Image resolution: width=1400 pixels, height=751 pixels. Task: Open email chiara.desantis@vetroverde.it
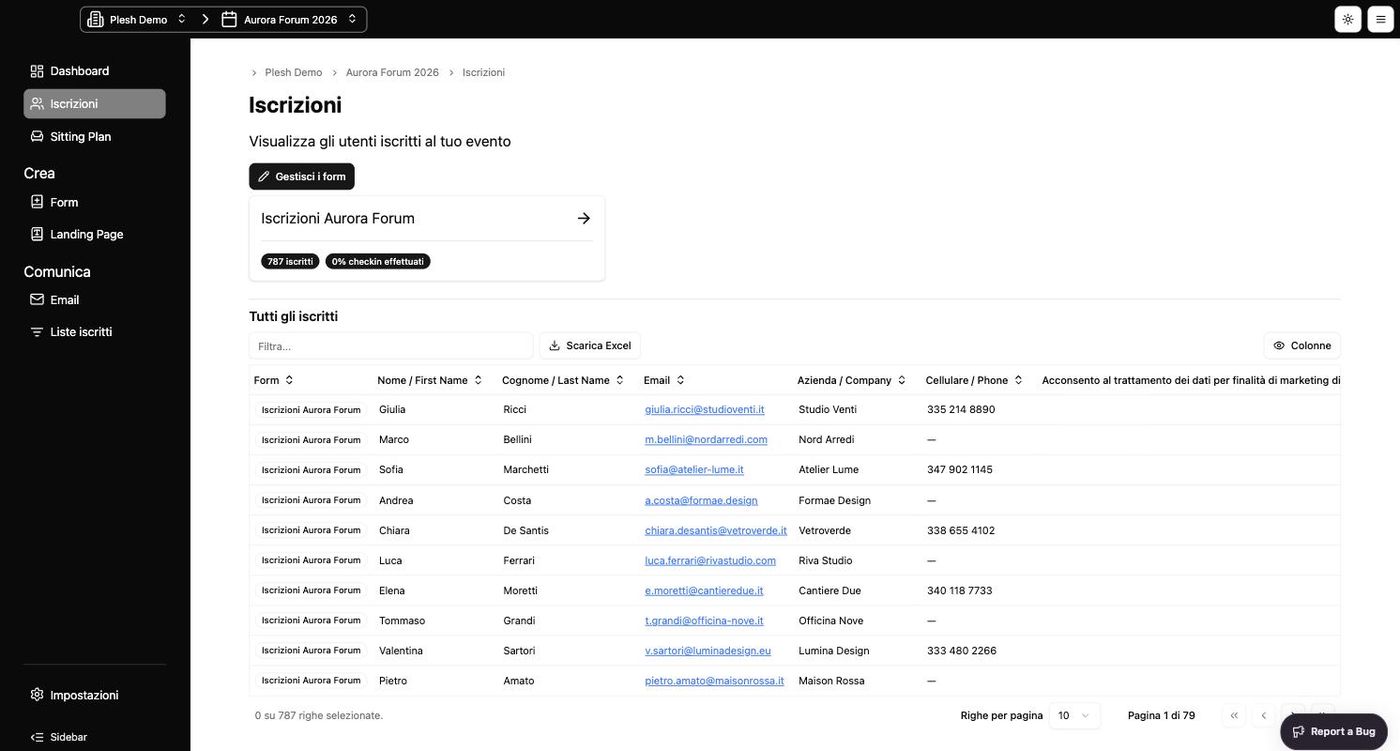click(716, 530)
